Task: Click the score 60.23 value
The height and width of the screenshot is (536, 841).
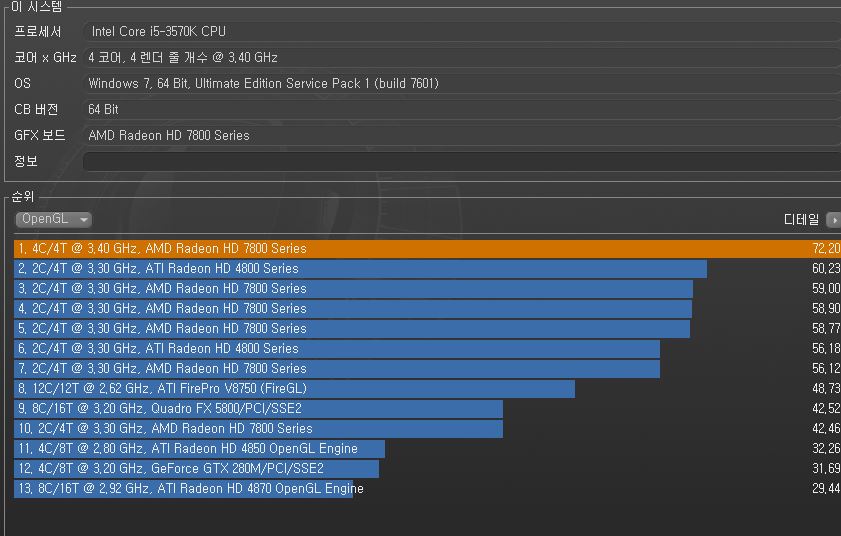Action: [827, 268]
